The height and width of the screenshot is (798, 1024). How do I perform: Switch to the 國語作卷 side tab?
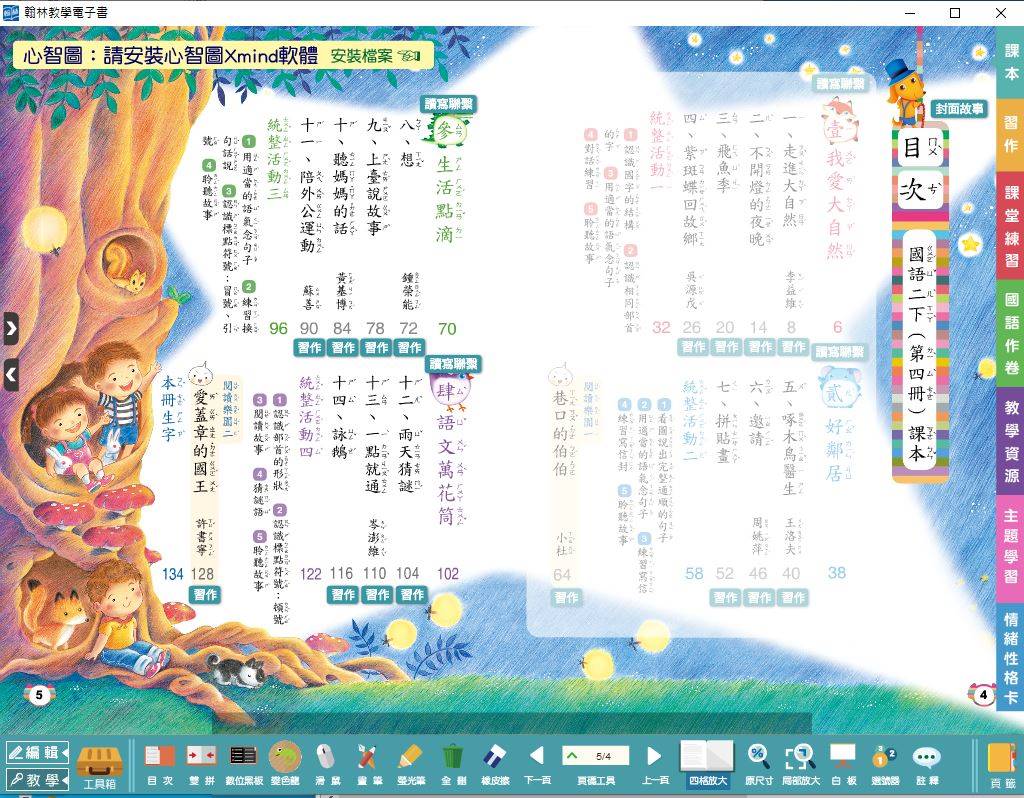pos(1011,334)
